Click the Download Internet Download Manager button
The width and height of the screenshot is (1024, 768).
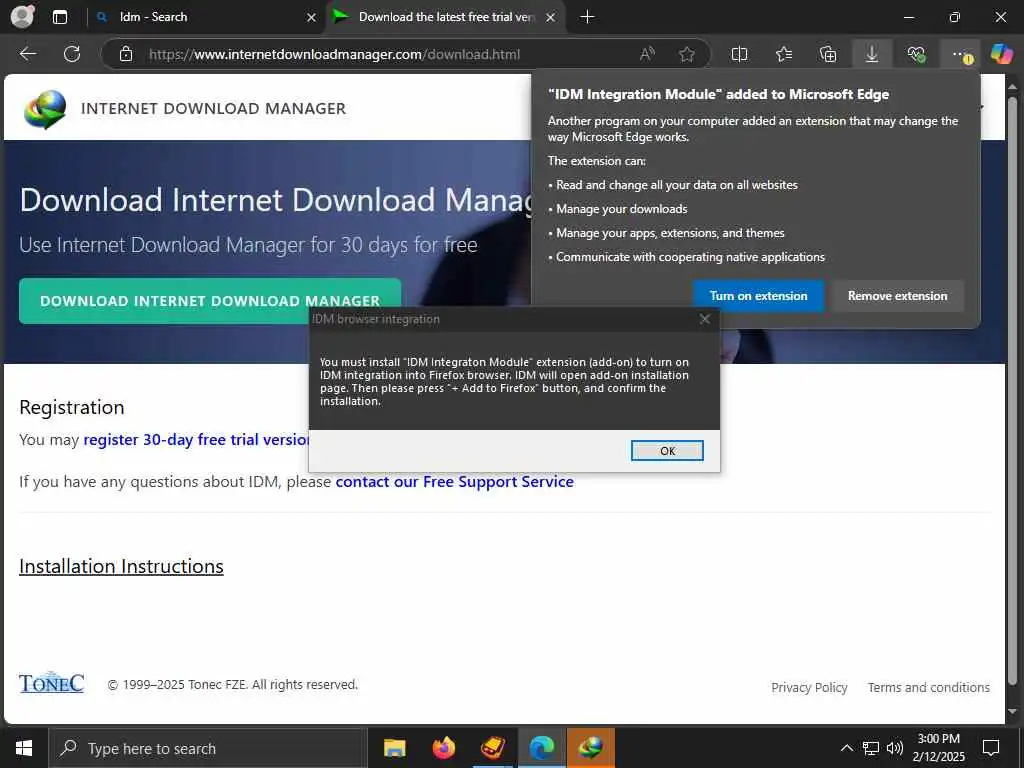(210, 301)
